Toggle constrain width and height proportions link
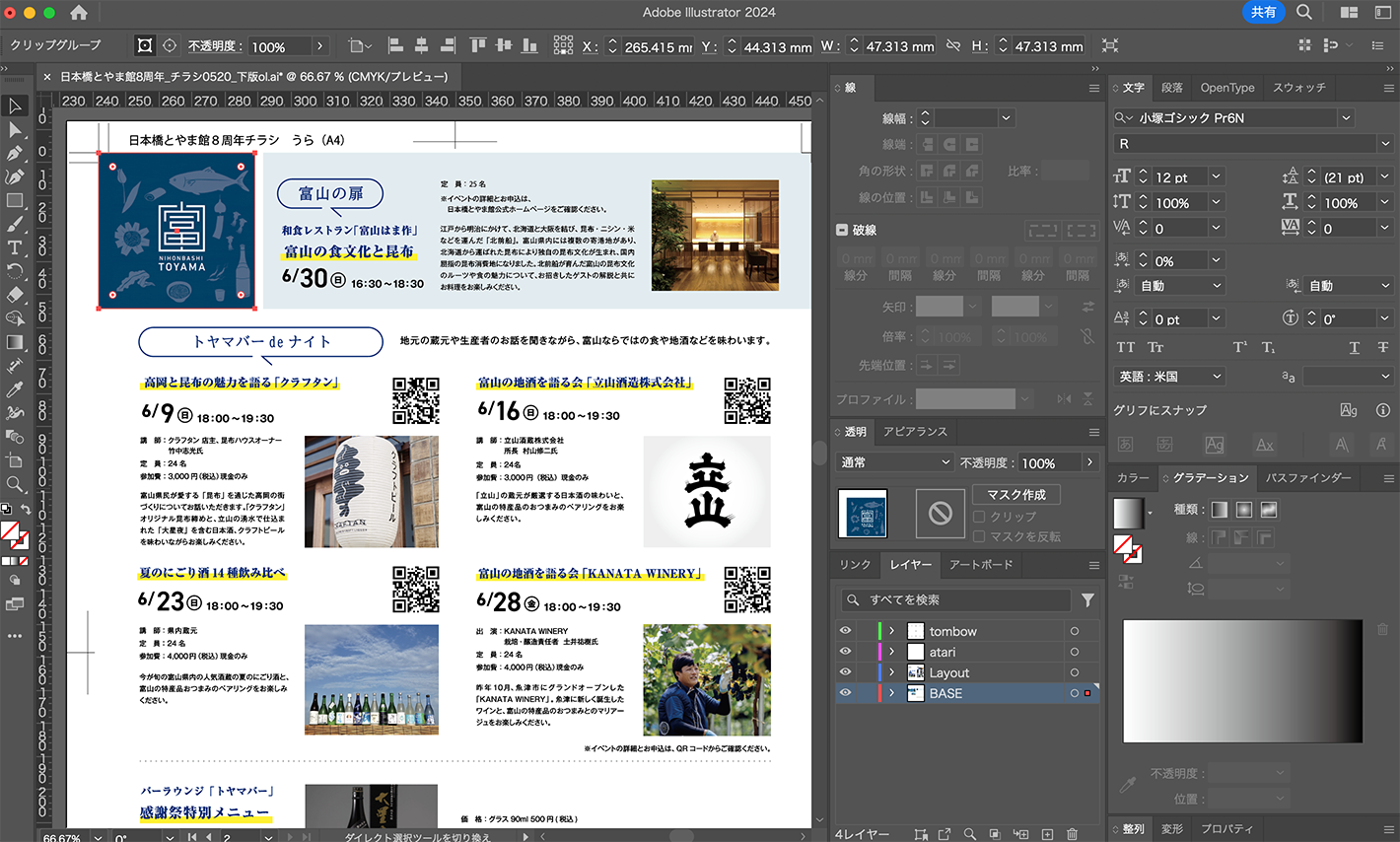Image resolution: width=1400 pixels, height=842 pixels. coord(952,45)
